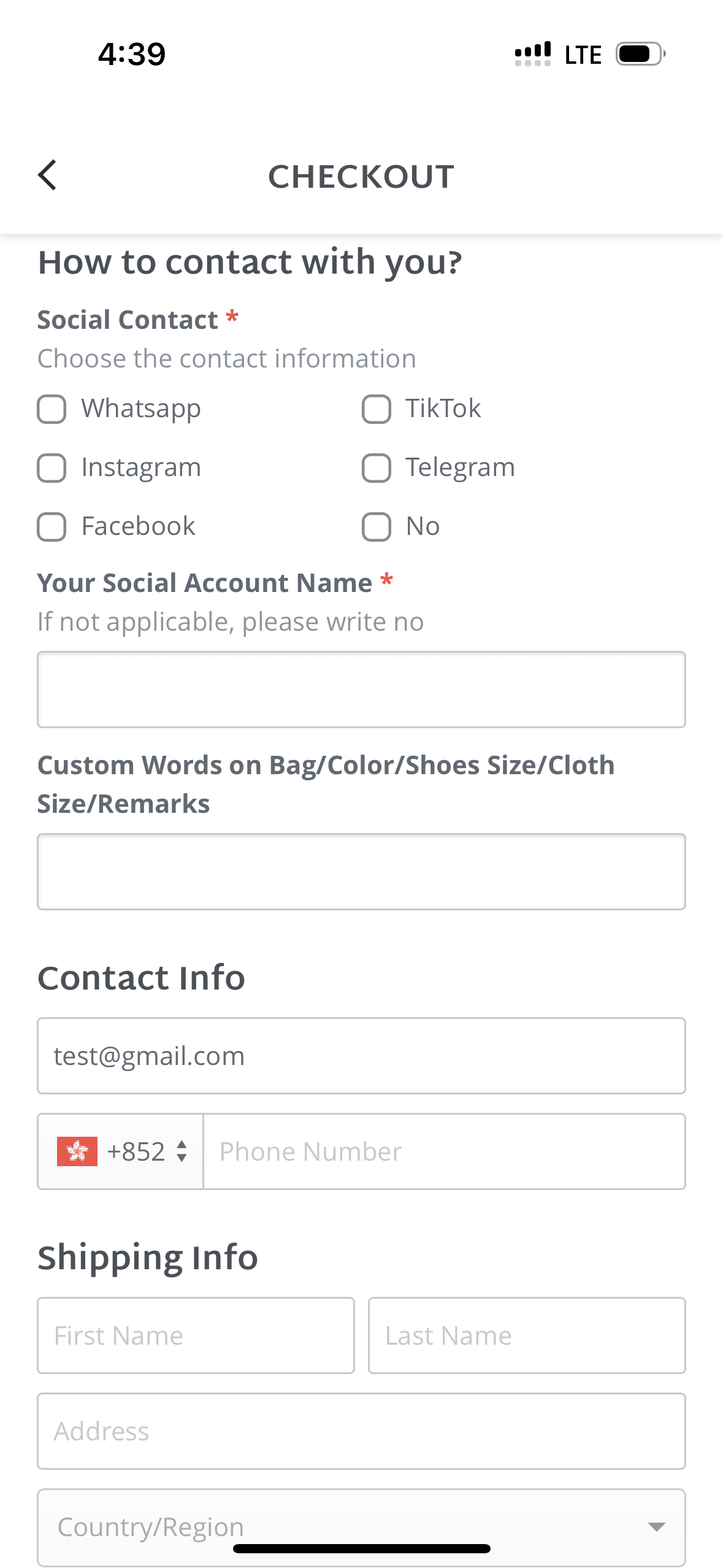Screen dimensions: 723x1568
Task: Select the Instagram checkbox
Action: [x=52, y=468]
